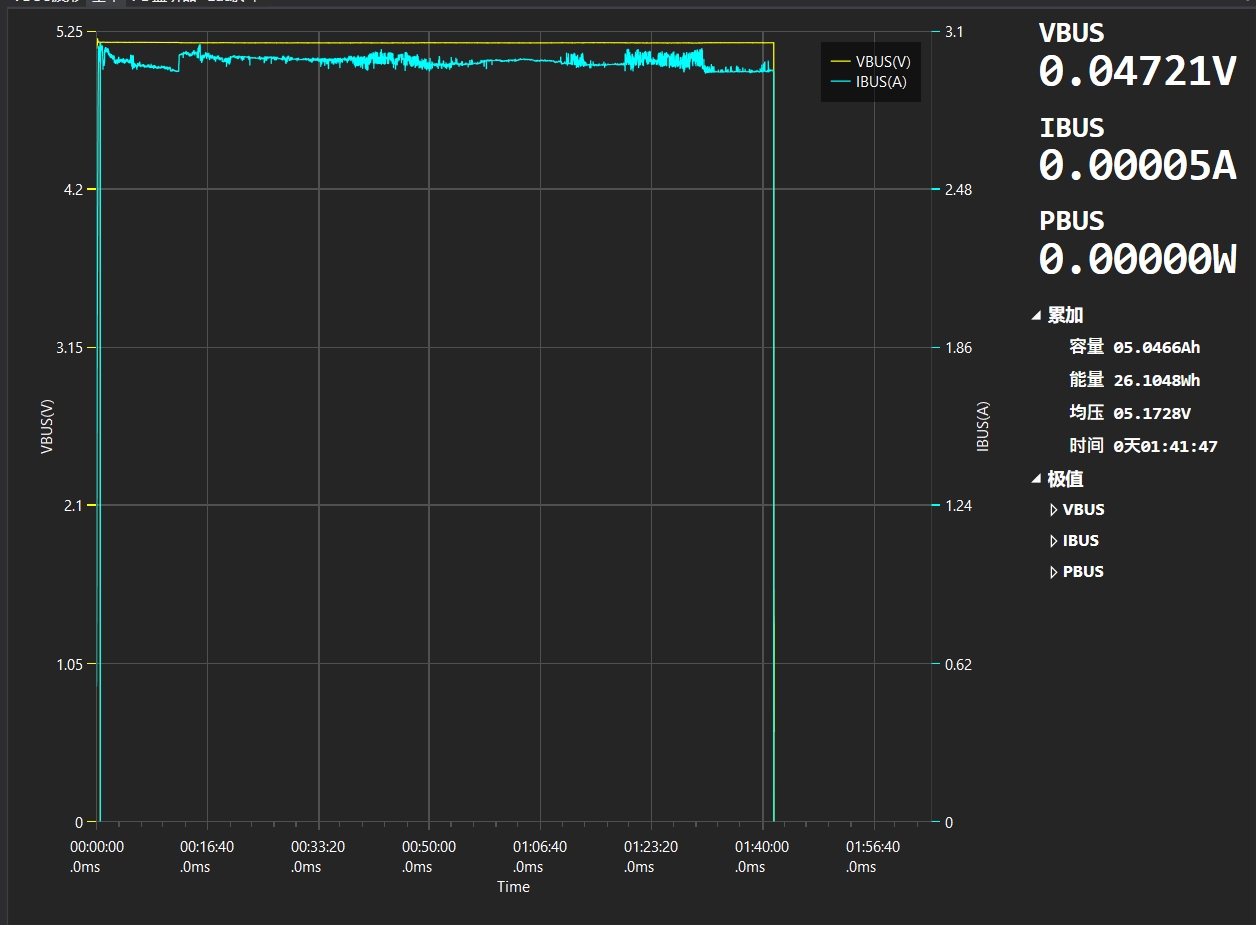Image resolution: width=1256 pixels, height=925 pixels.
Task: Click the 1.86 right axis tick label
Action: coord(958,348)
